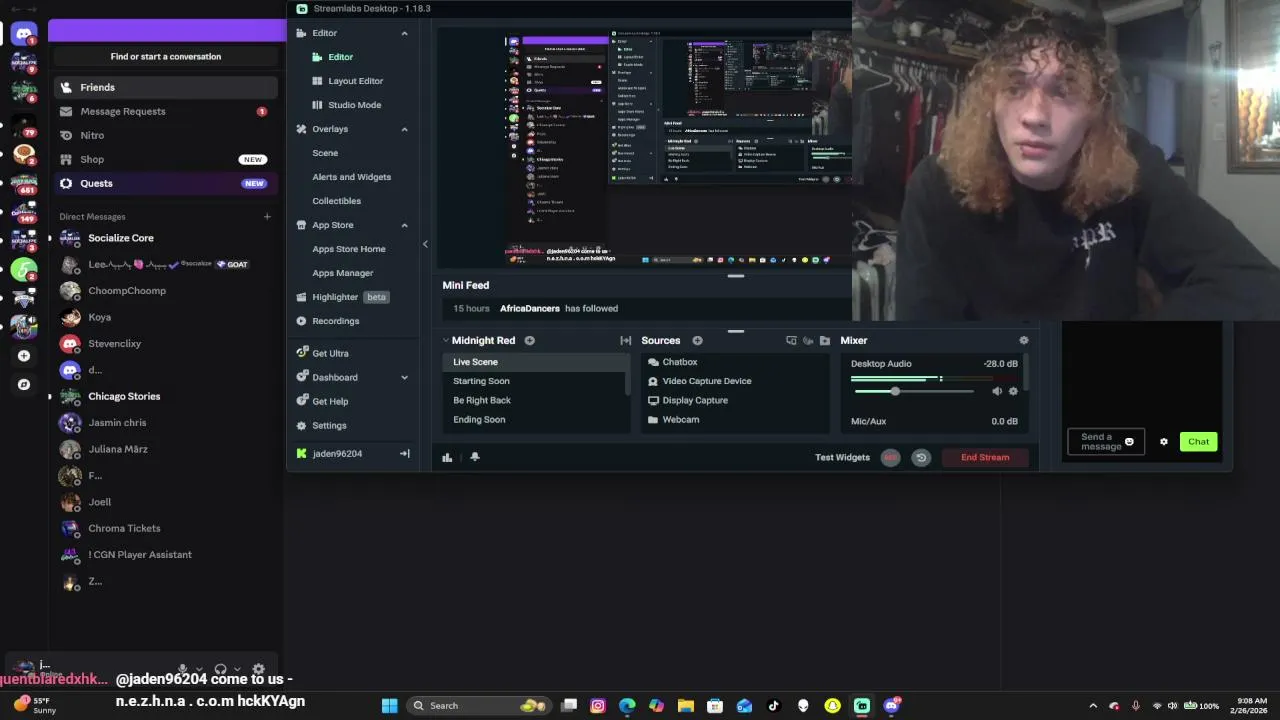Click the Mixer panel scrollbar
Image resolution: width=1280 pixels, height=720 pixels.
click(x=1026, y=372)
